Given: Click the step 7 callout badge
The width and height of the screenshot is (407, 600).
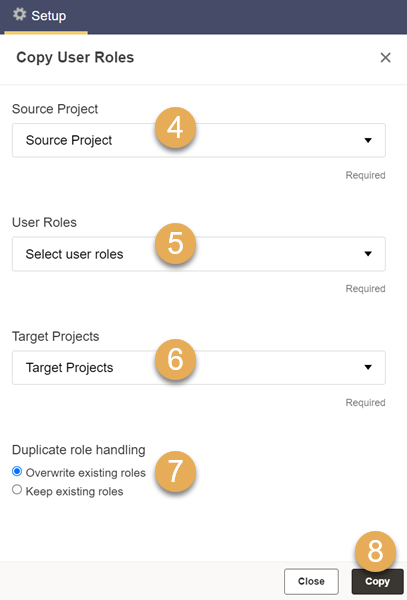Looking at the screenshot, I should [175, 471].
